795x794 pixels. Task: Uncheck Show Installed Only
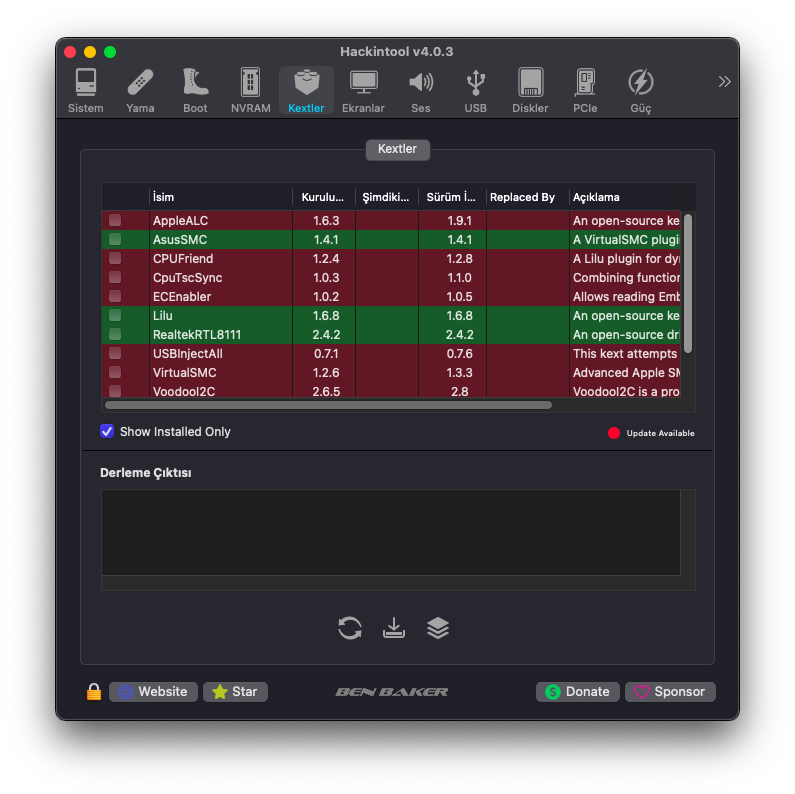tap(107, 431)
